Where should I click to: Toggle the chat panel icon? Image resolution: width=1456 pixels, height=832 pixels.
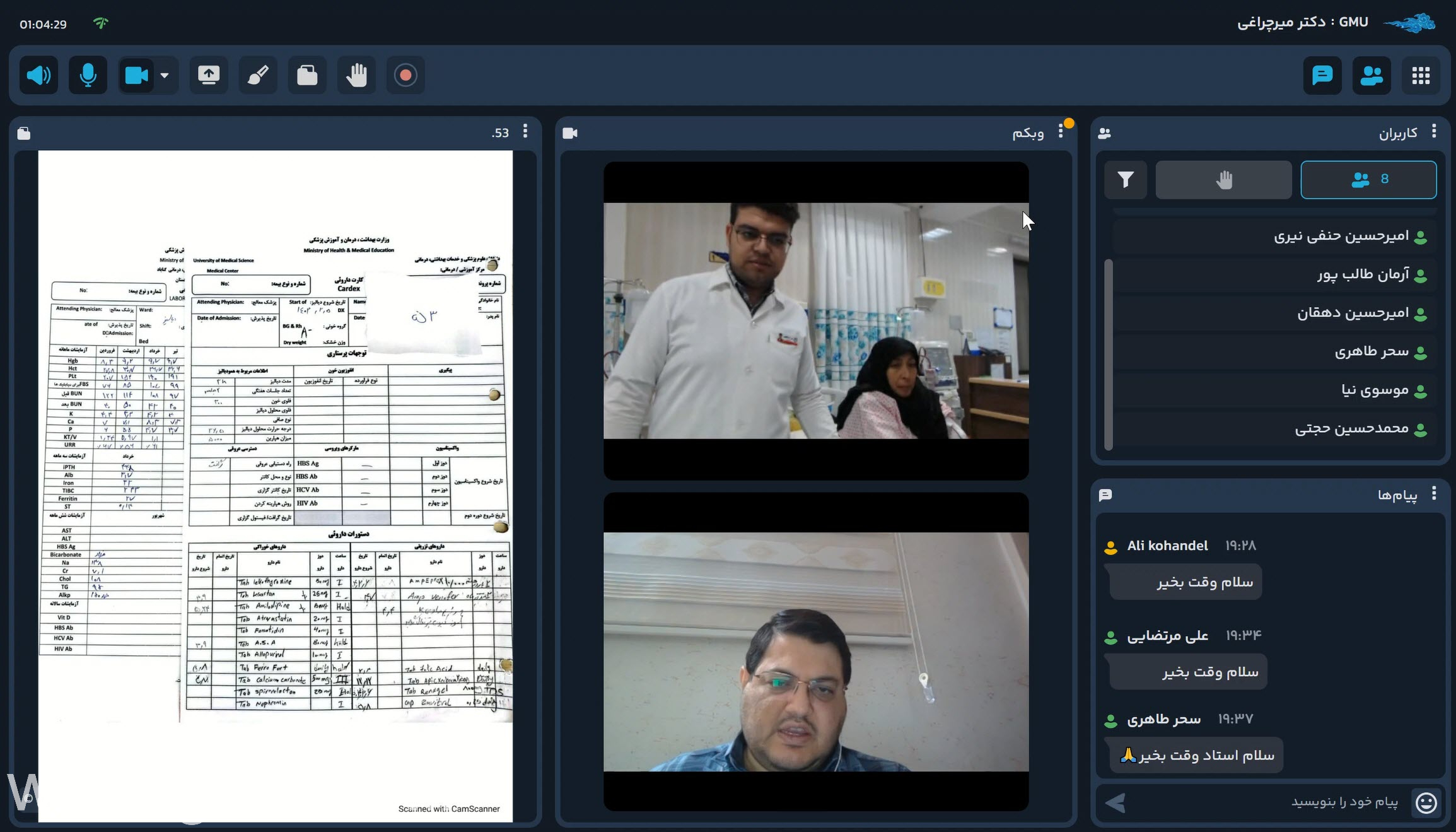point(1322,76)
